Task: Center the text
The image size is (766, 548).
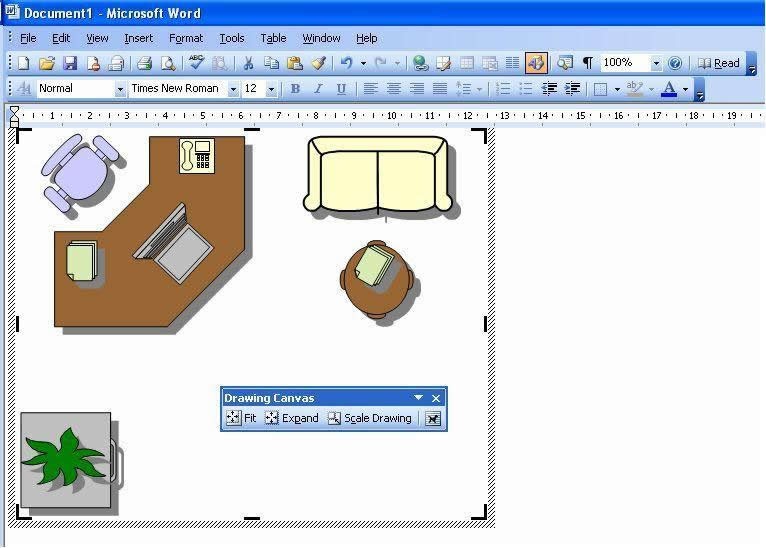Action: tap(394, 89)
